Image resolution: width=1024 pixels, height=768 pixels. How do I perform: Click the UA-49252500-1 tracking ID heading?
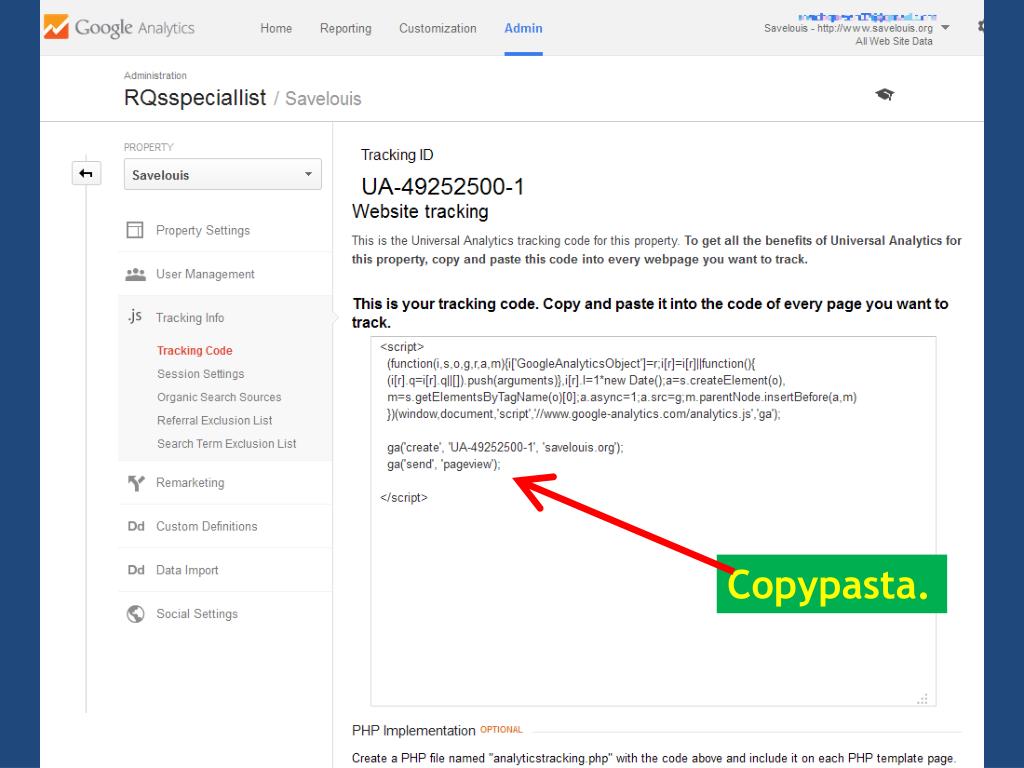443,187
